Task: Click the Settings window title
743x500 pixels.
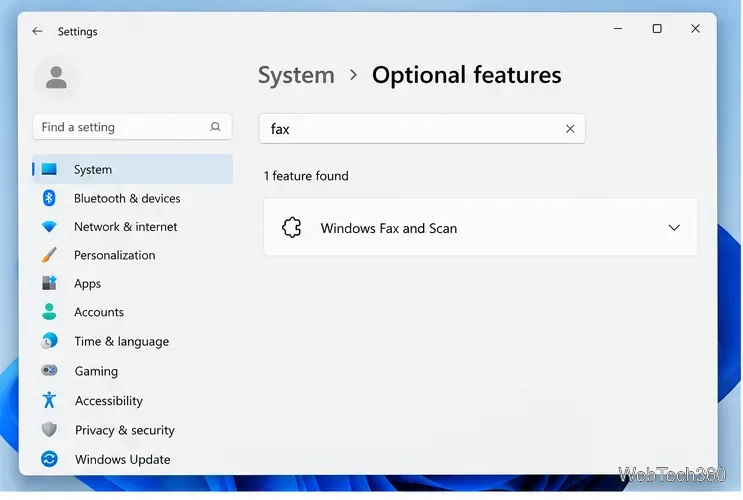Action: 78,31
